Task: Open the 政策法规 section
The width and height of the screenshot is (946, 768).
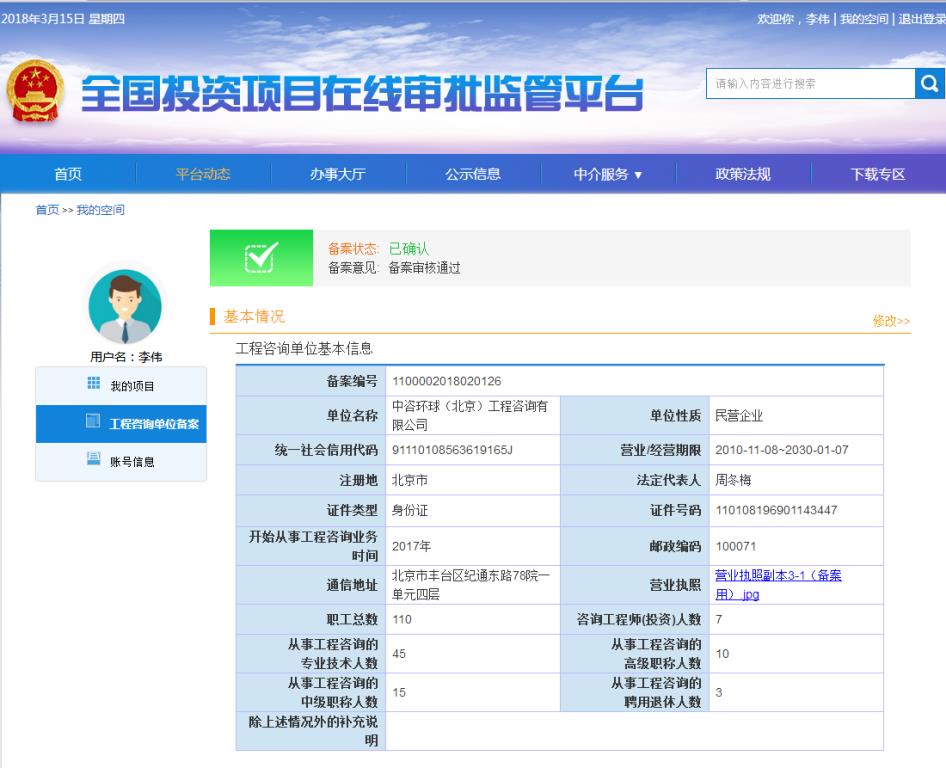Action: pyautogui.click(x=743, y=175)
